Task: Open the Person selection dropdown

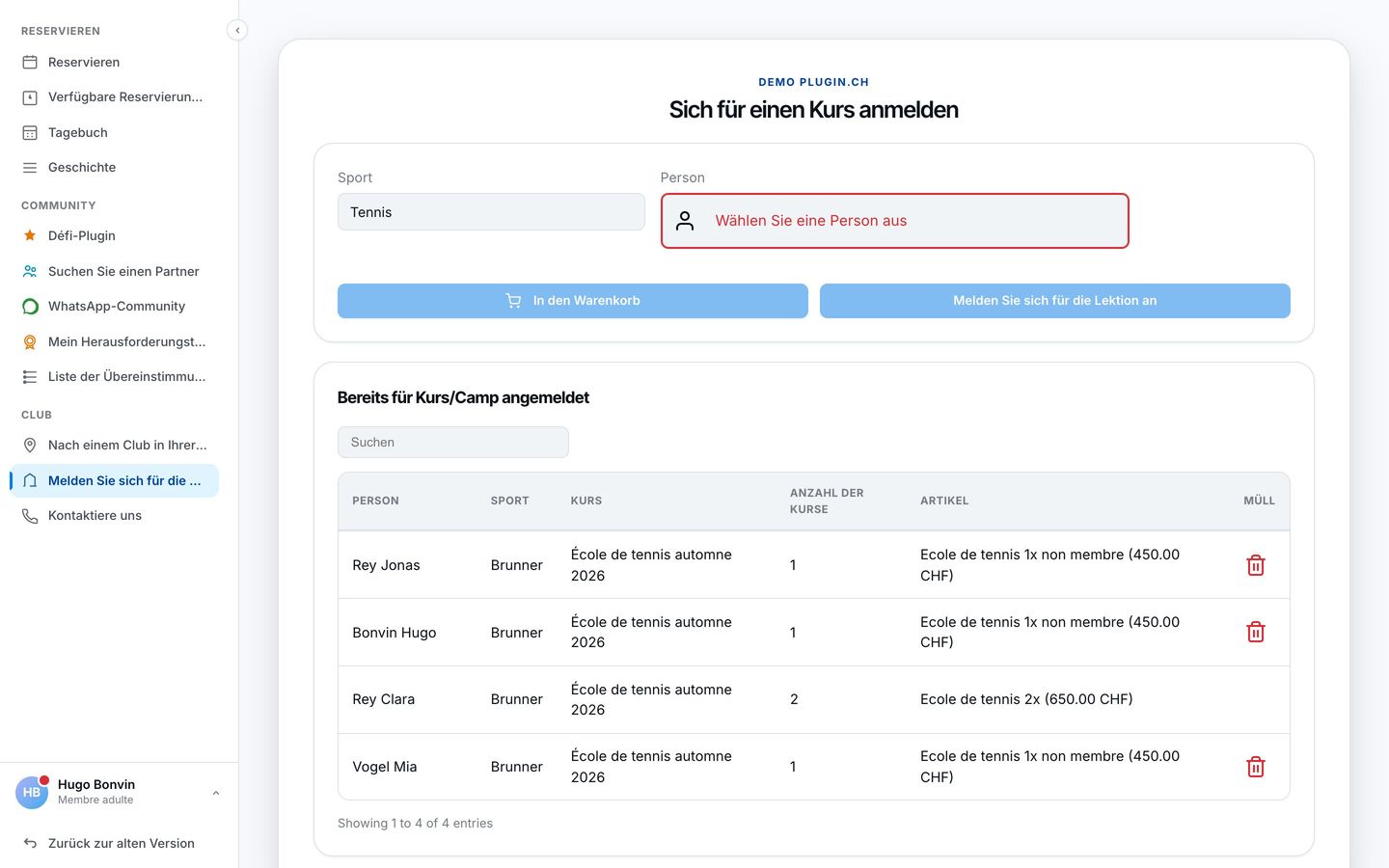Action: pos(894,221)
